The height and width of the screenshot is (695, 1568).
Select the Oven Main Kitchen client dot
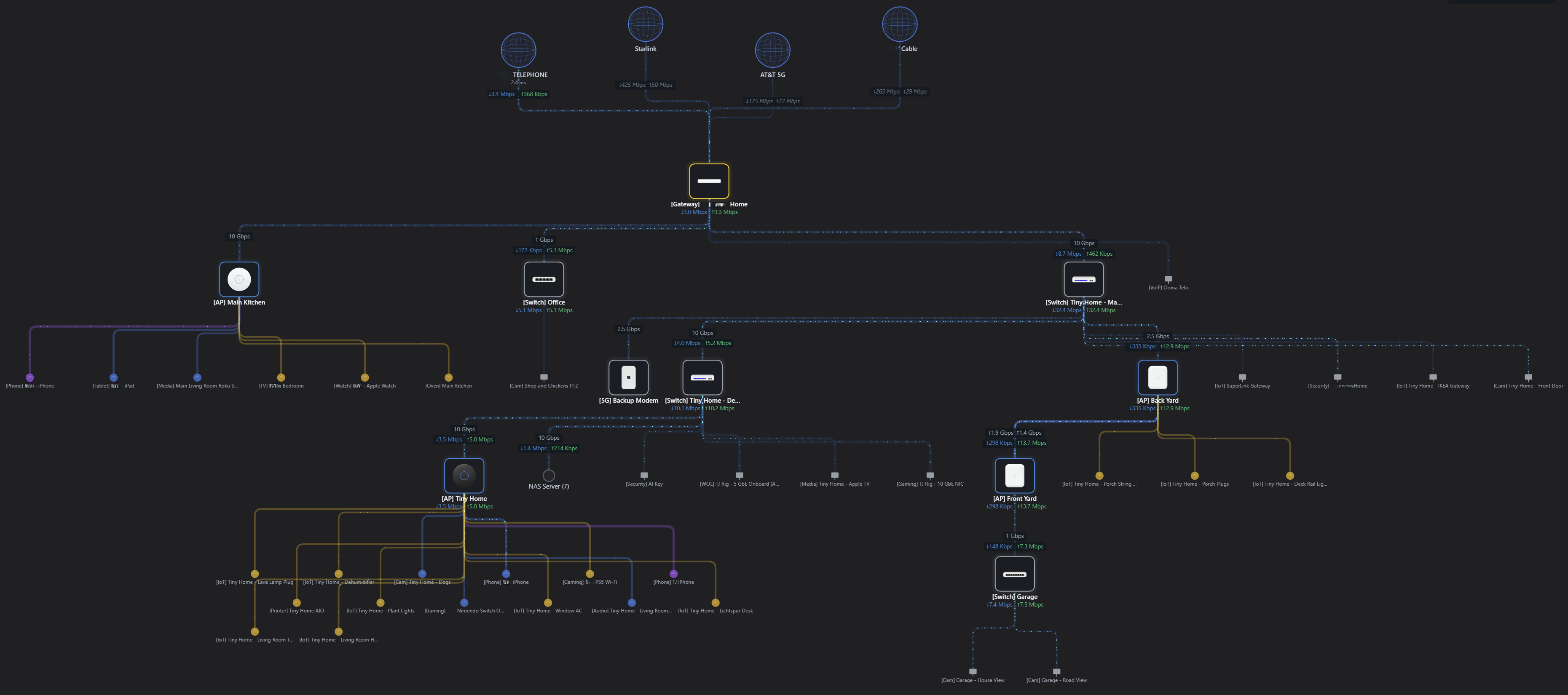point(449,377)
